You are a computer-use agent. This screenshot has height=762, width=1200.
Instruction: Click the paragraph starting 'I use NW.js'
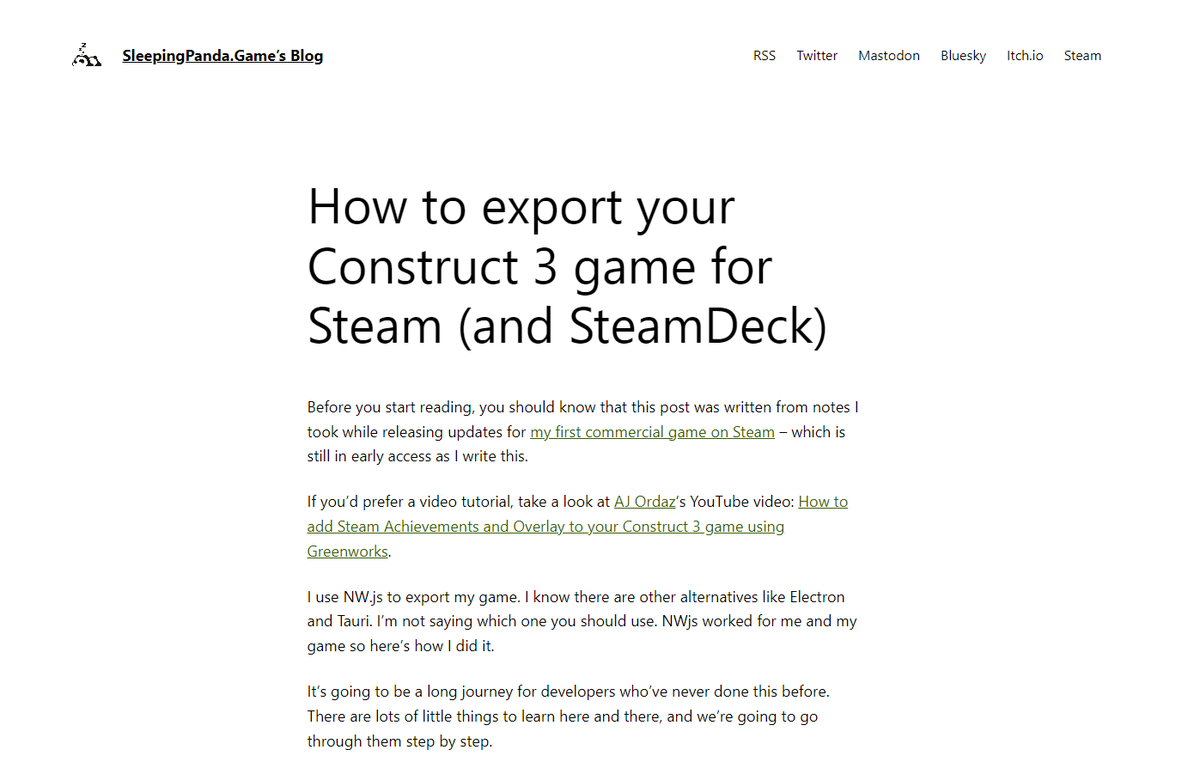click(x=582, y=621)
